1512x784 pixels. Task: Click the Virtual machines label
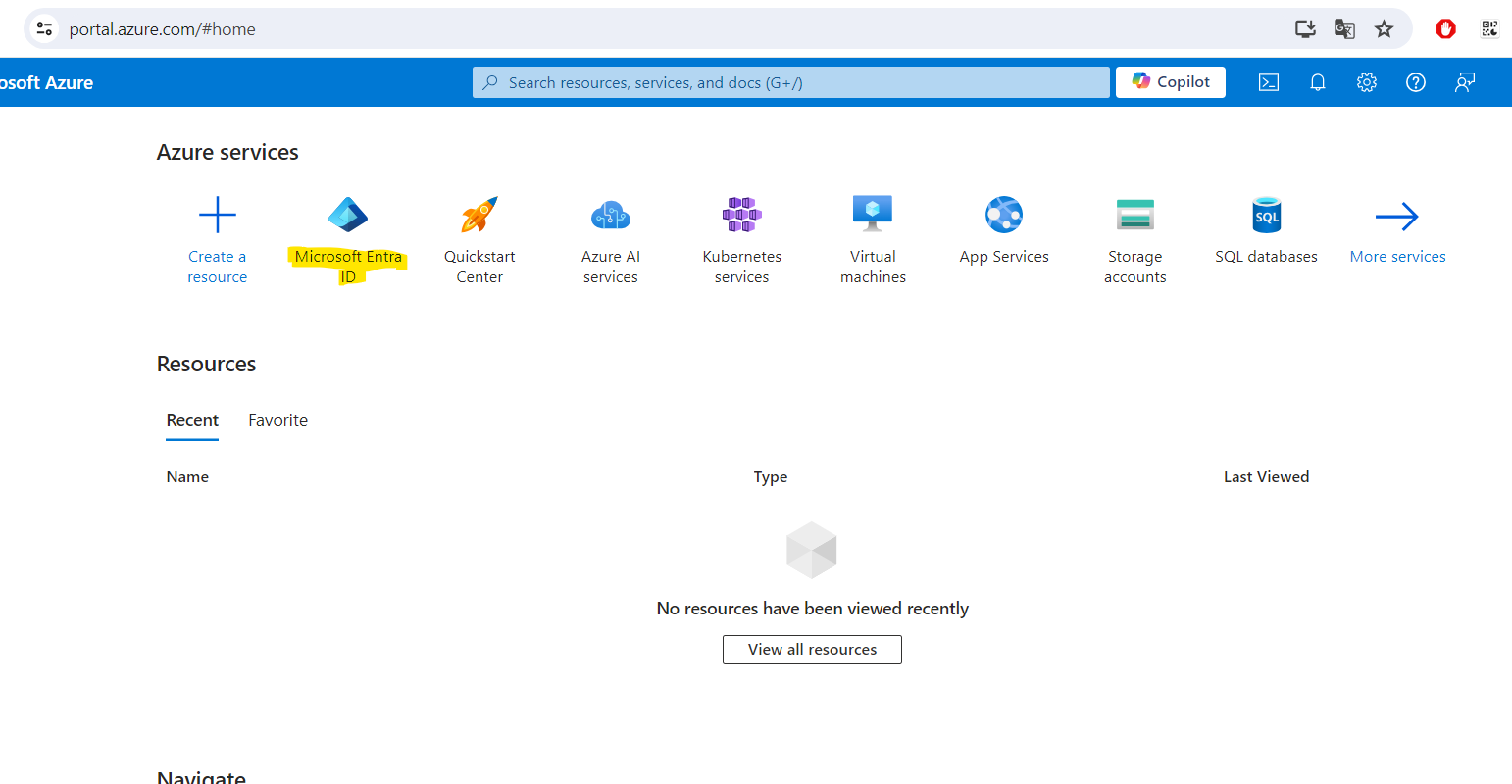[x=873, y=267]
